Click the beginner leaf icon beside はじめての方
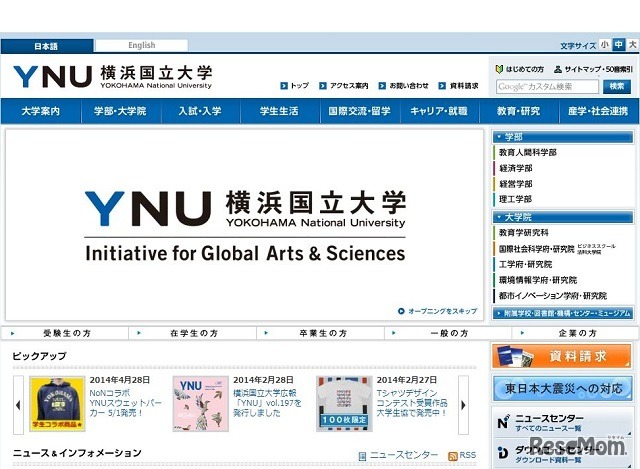Image resolution: width=640 pixels, height=469 pixels. (499, 69)
